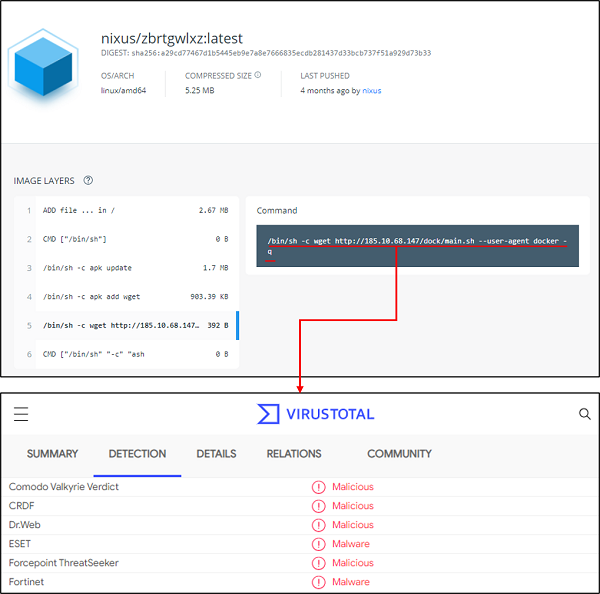Open the nixus user profile link
This screenshot has width=600, height=594.
click(372, 91)
